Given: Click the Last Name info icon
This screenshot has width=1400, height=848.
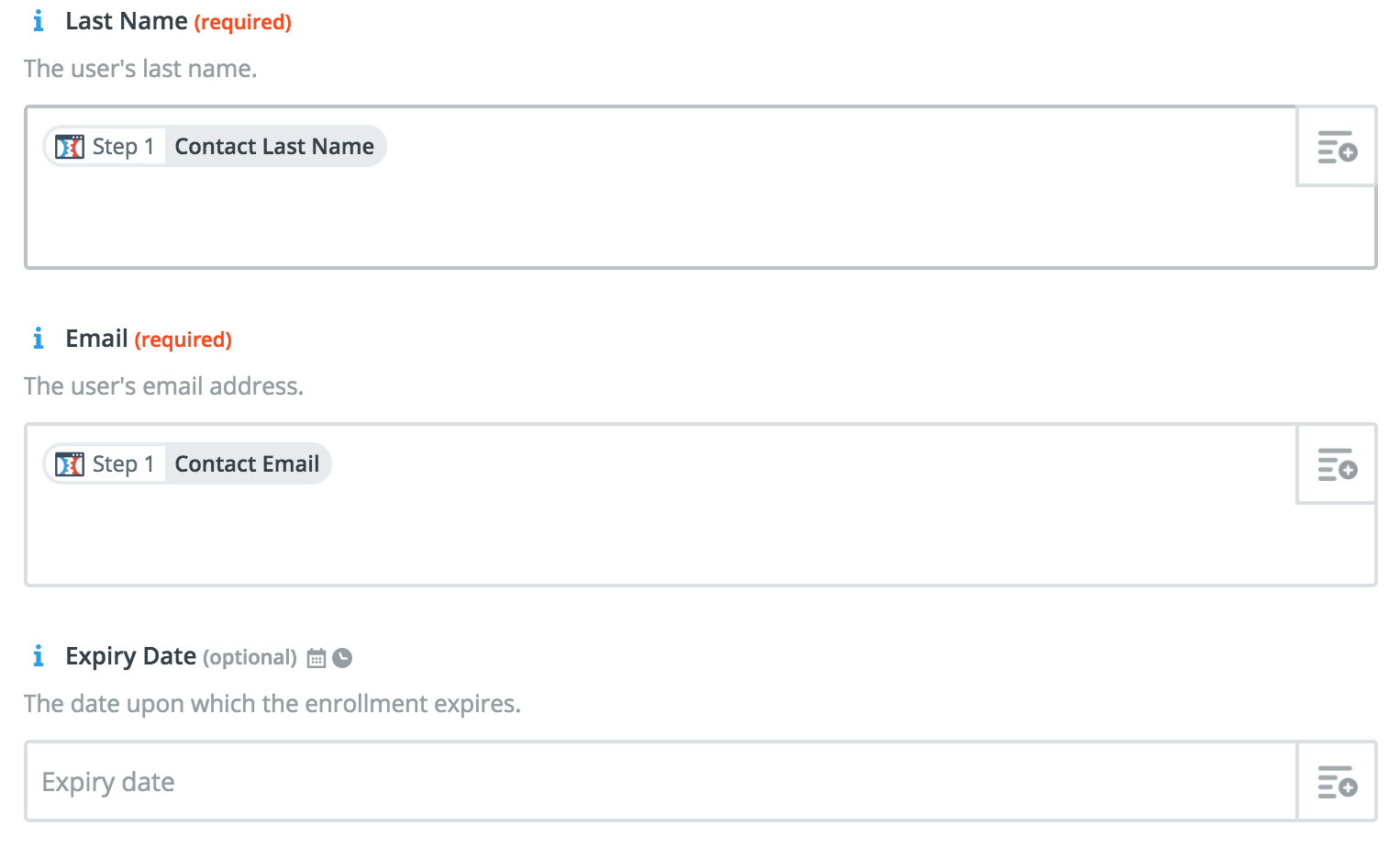Looking at the screenshot, I should click(x=38, y=21).
